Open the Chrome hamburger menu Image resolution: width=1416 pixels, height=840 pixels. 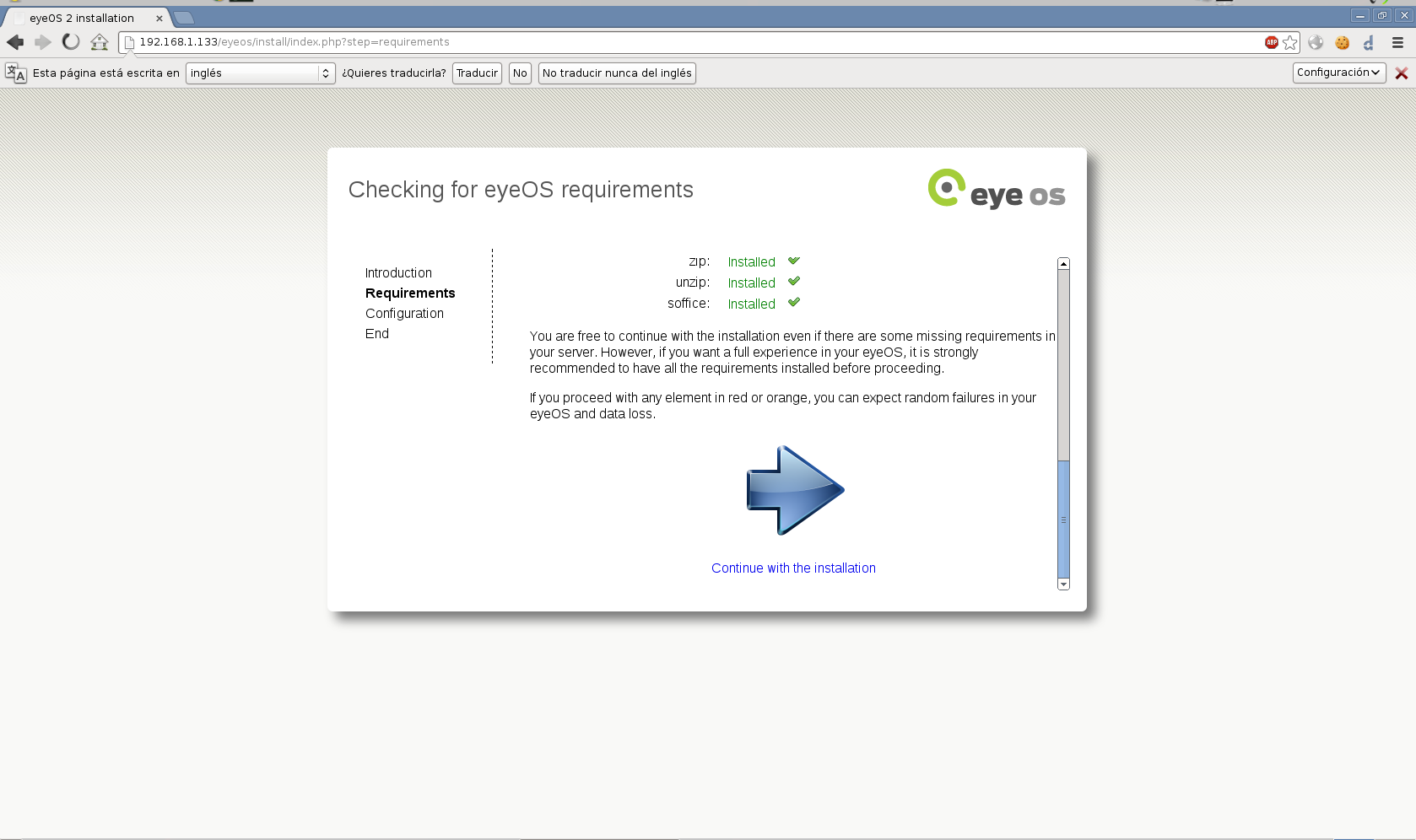coord(1397,42)
